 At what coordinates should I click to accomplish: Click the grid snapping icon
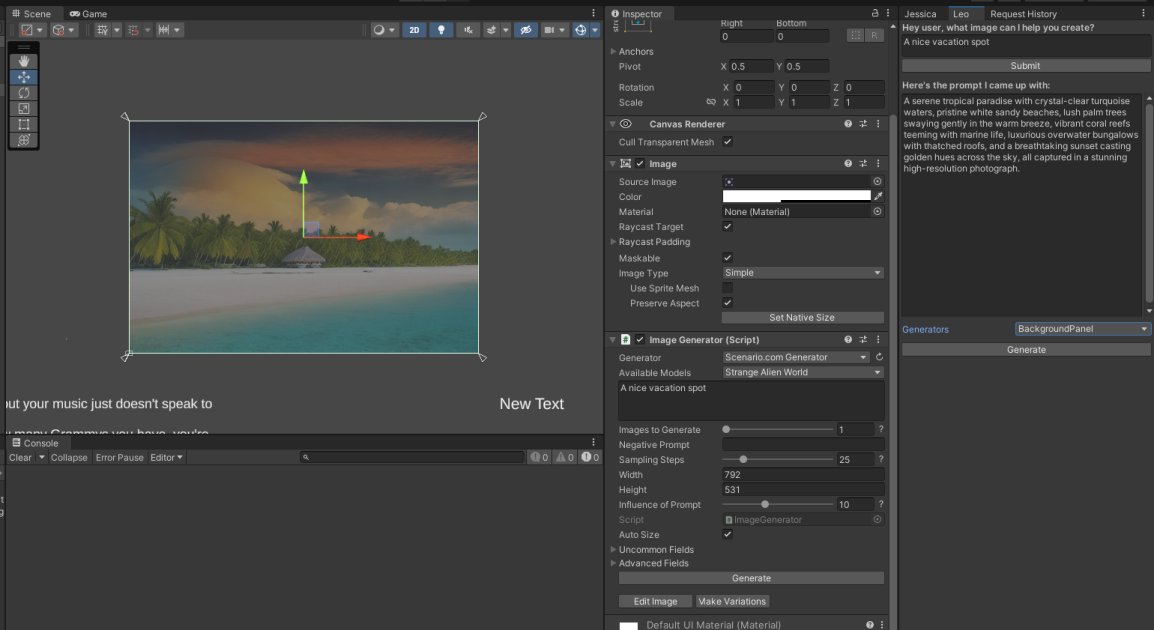pyautogui.click(x=133, y=30)
